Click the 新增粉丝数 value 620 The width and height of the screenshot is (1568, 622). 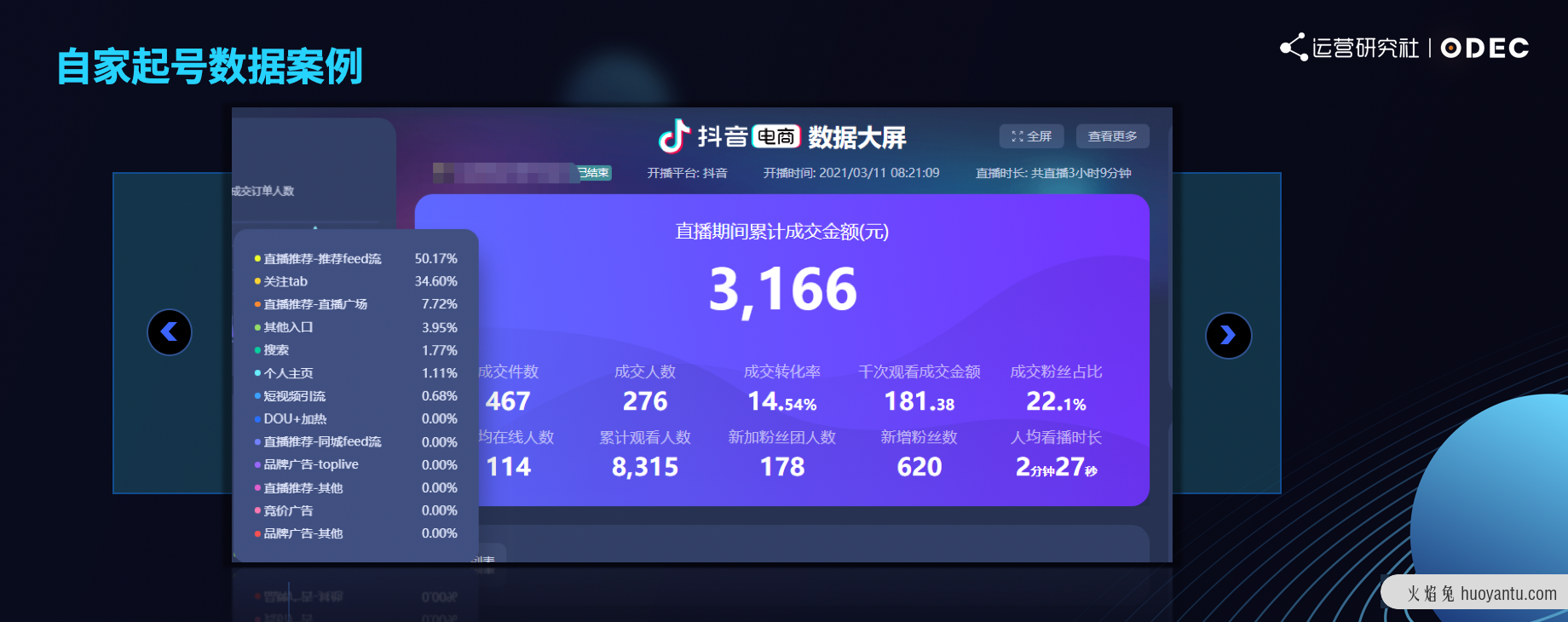(919, 467)
